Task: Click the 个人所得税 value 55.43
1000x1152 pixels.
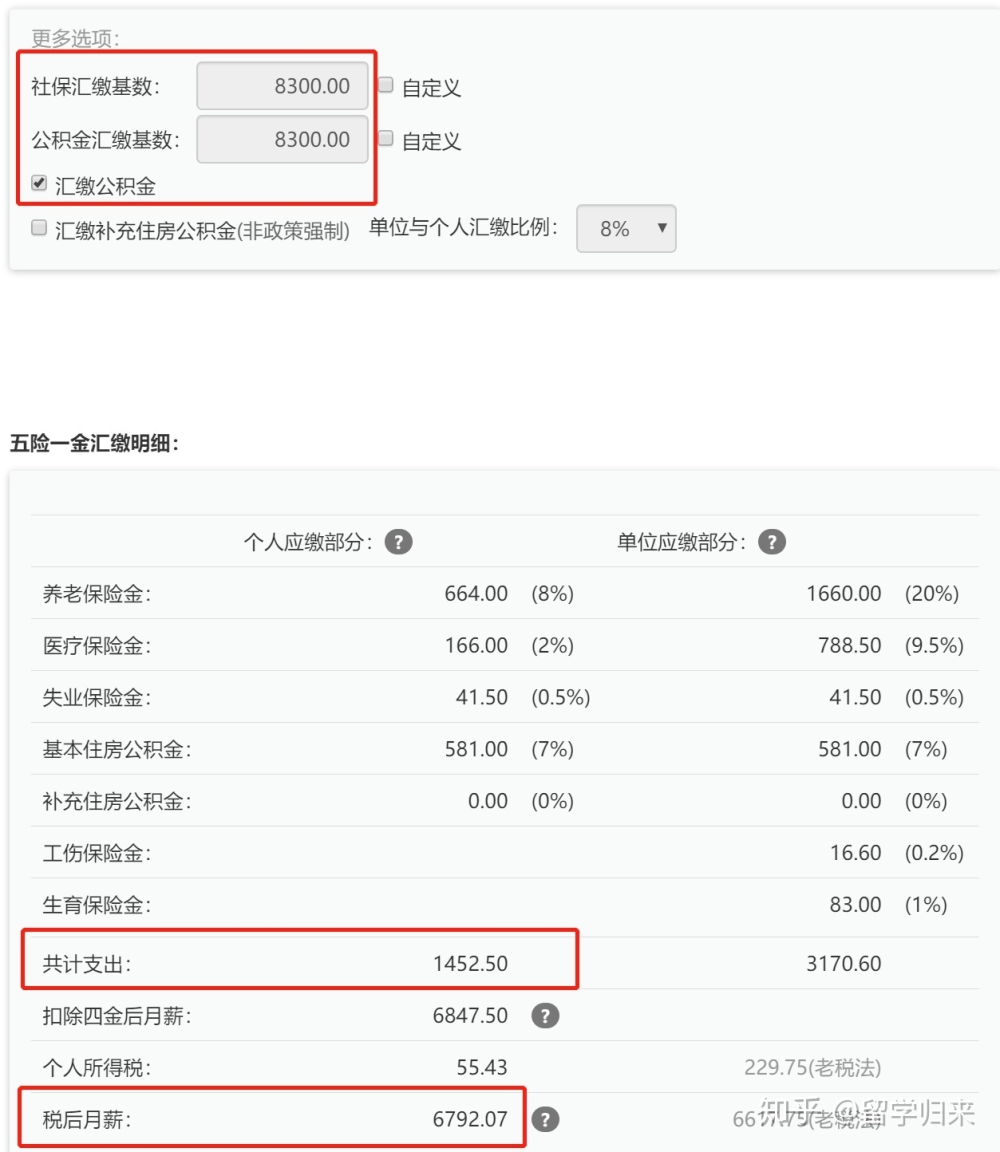Action: (x=482, y=1067)
